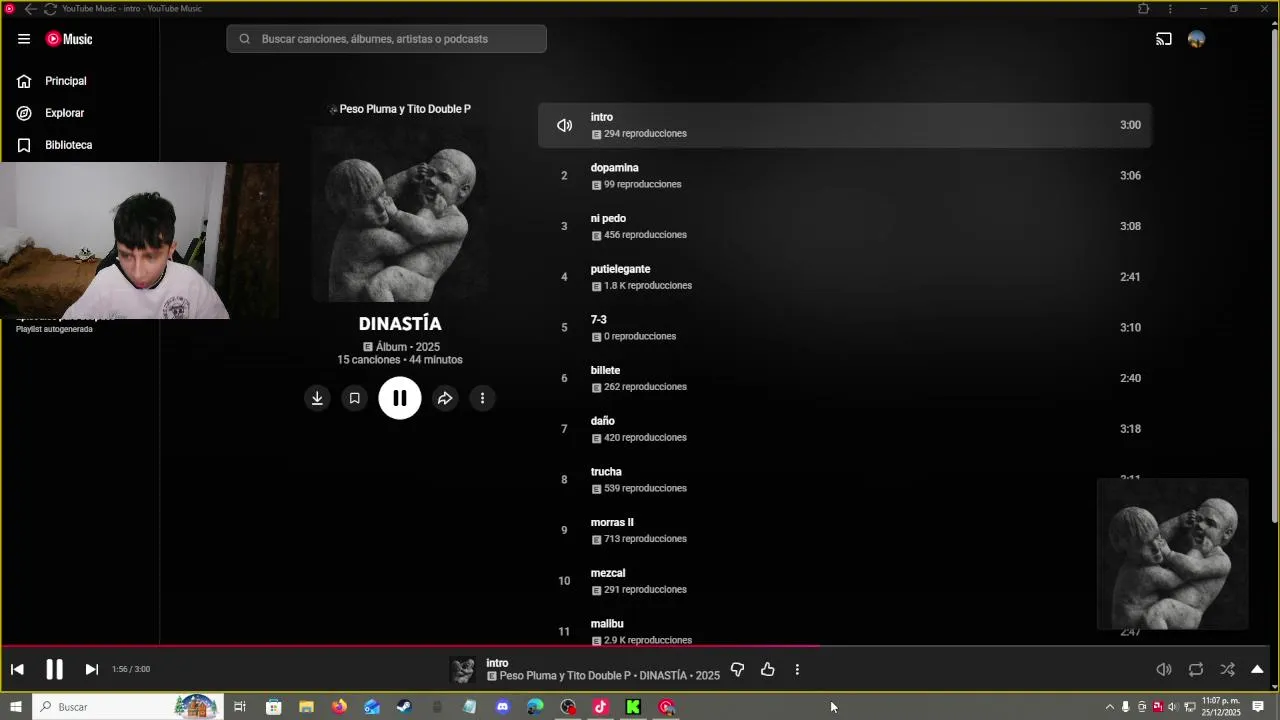This screenshot has height=720, width=1280.
Task: Open the green K app on taskbar
Action: pyautogui.click(x=633, y=707)
